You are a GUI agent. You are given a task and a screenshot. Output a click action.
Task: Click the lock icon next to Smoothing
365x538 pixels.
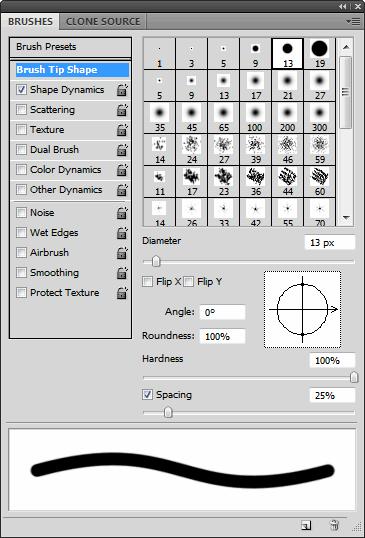[x=122, y=273]
